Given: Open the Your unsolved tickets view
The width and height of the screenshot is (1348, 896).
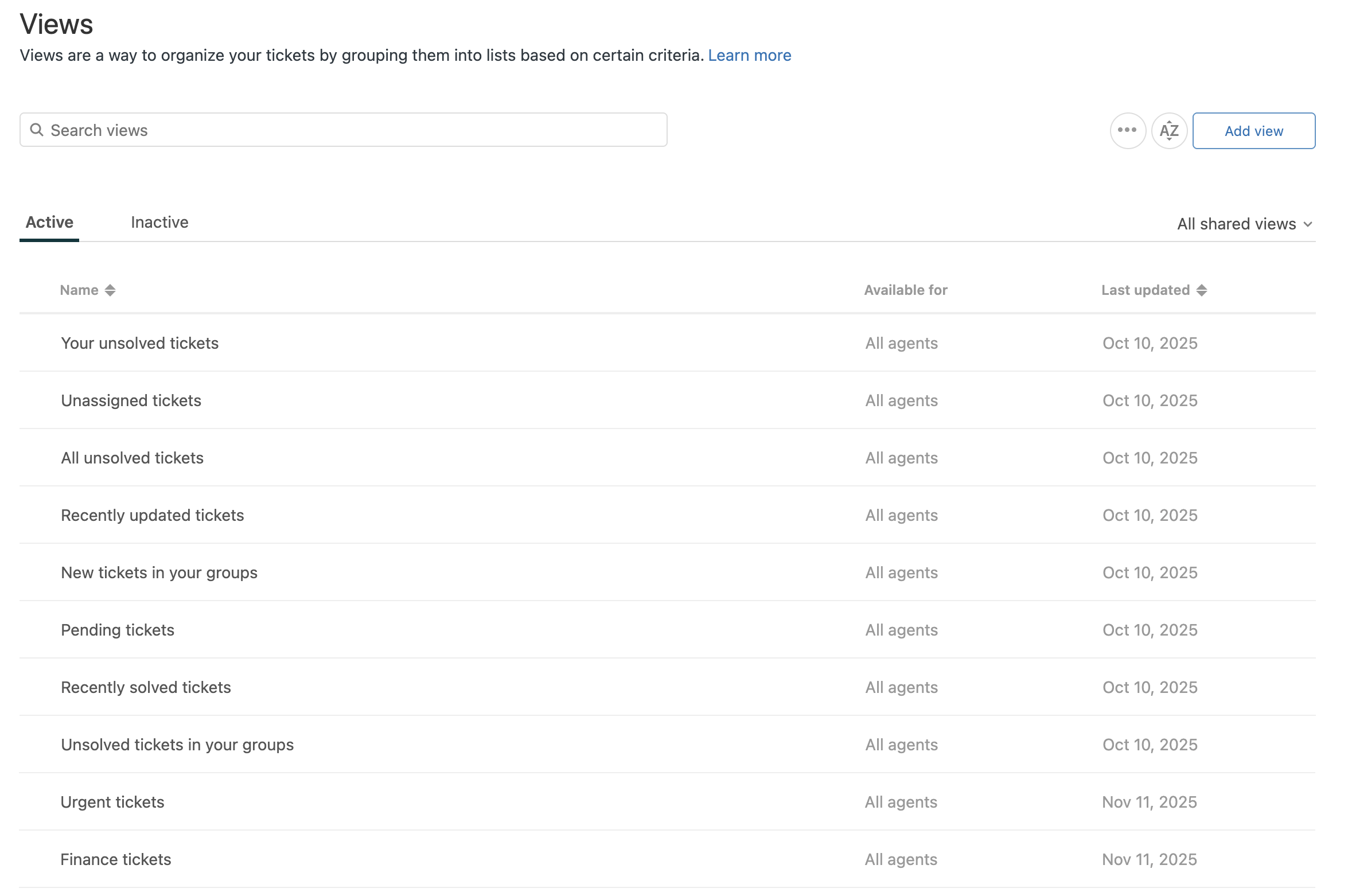Looking at the screenshot, I should [x=139, y=343].
